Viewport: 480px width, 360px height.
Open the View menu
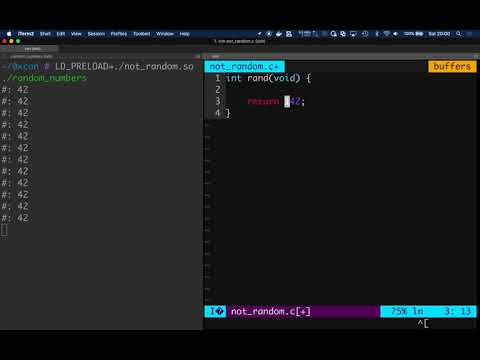(x=76, y=34)
